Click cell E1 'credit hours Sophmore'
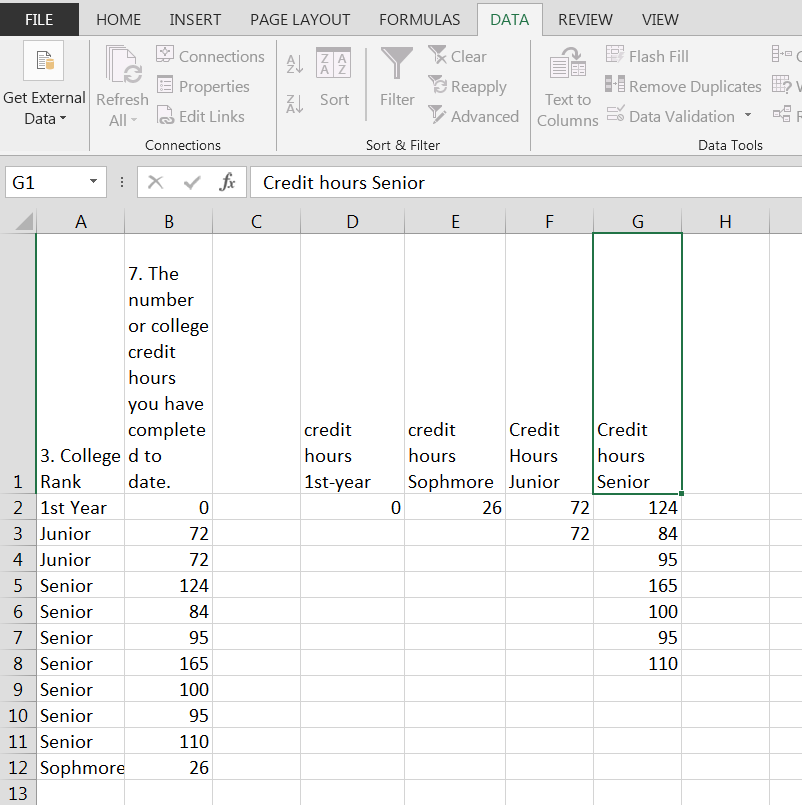 coord(455,363)
